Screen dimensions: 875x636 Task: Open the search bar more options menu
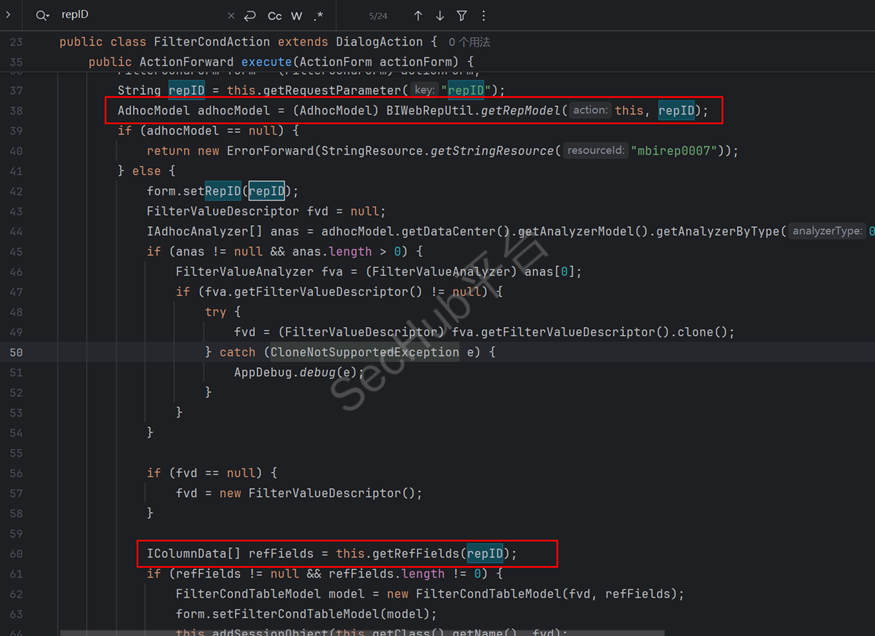(x=484, y=16)
